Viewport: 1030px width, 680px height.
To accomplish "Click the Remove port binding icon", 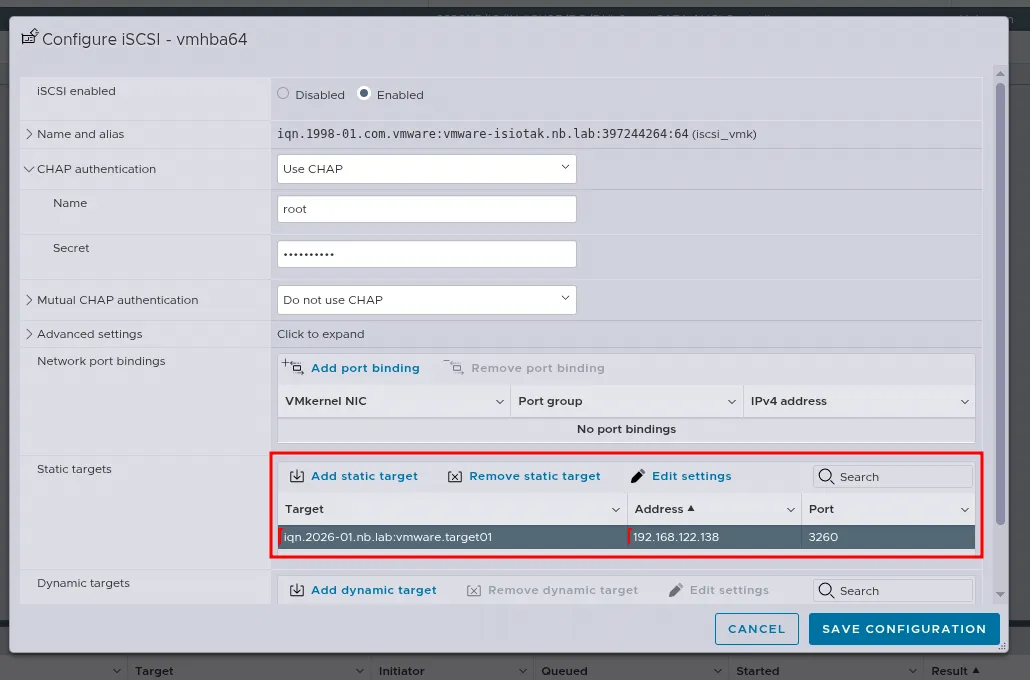I will point(453,367).
